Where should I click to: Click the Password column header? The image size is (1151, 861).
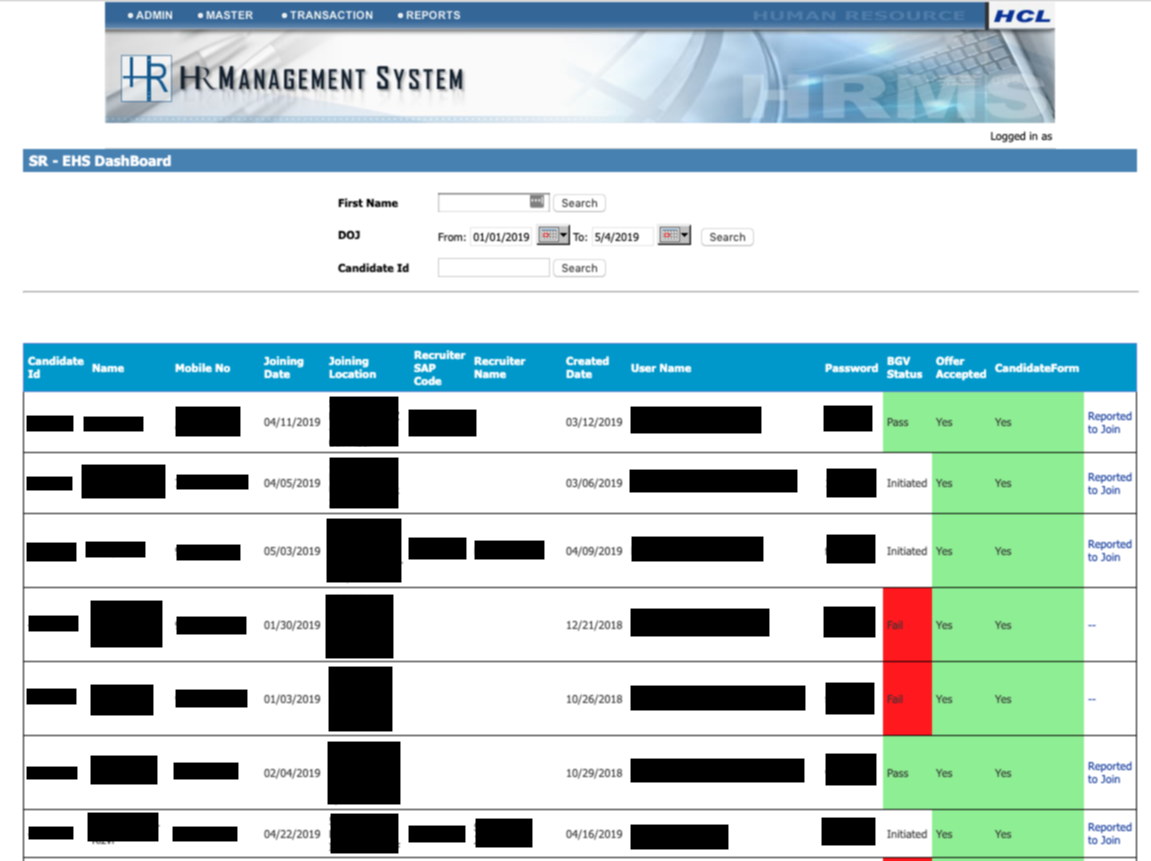pos(851,368)
